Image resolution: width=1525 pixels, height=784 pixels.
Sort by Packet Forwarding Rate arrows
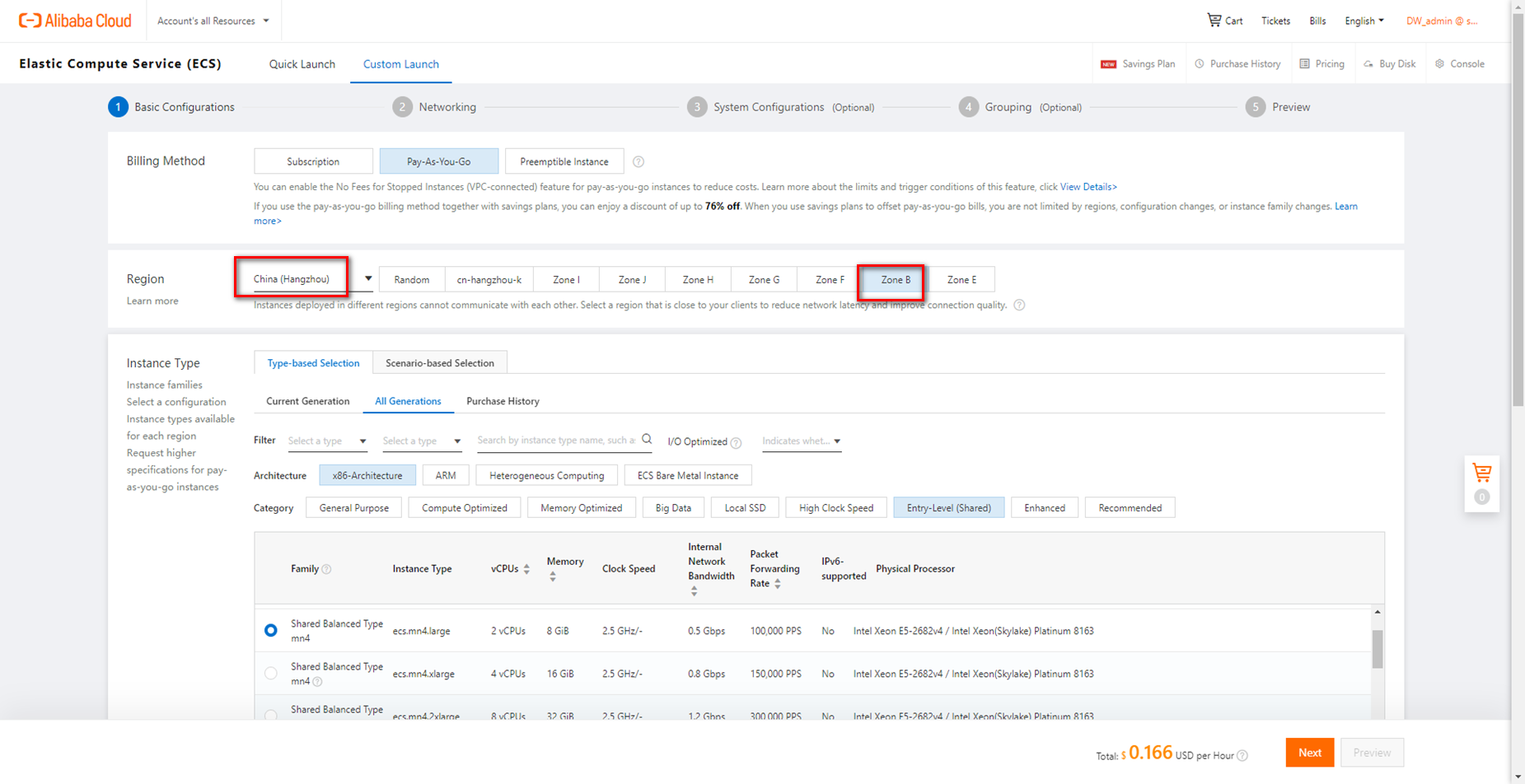click(777, 584)
